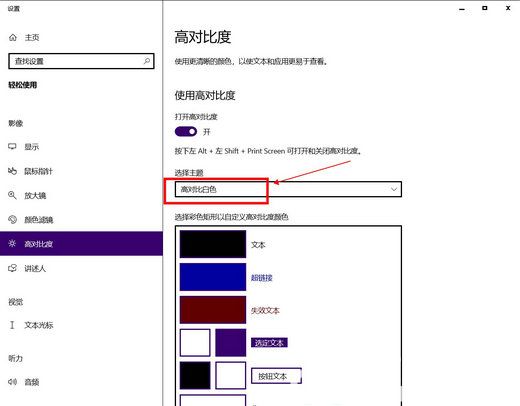Click the dark red 失效文本 swatch
Viewport: 520px width, 406px height.
(213, 310)
